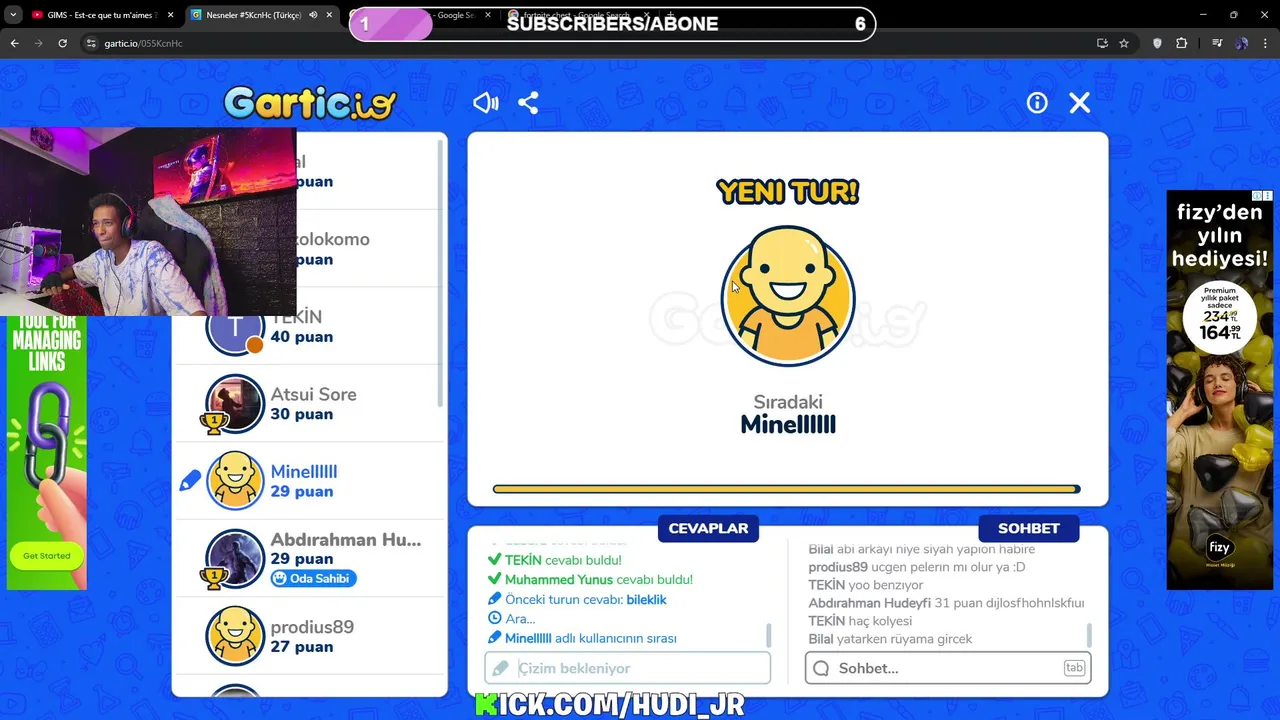Reload the page

pos(62,43)
